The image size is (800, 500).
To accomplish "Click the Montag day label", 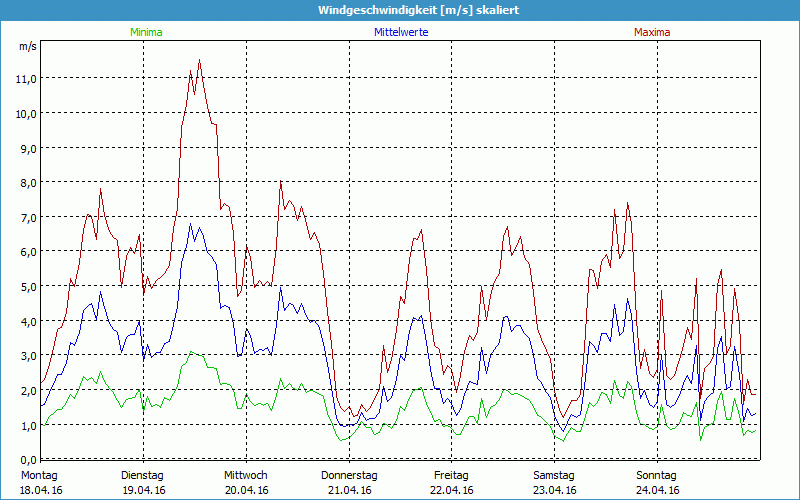I will tap(39, 476).
